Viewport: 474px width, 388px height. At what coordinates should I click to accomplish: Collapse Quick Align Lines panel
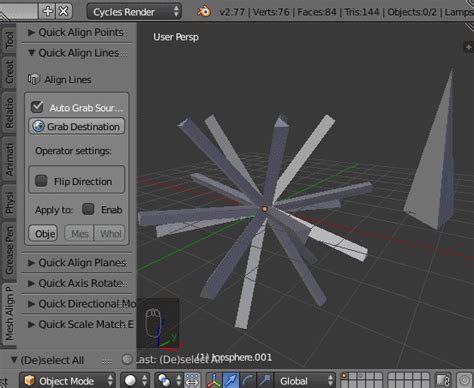click(x=77, y=53)
